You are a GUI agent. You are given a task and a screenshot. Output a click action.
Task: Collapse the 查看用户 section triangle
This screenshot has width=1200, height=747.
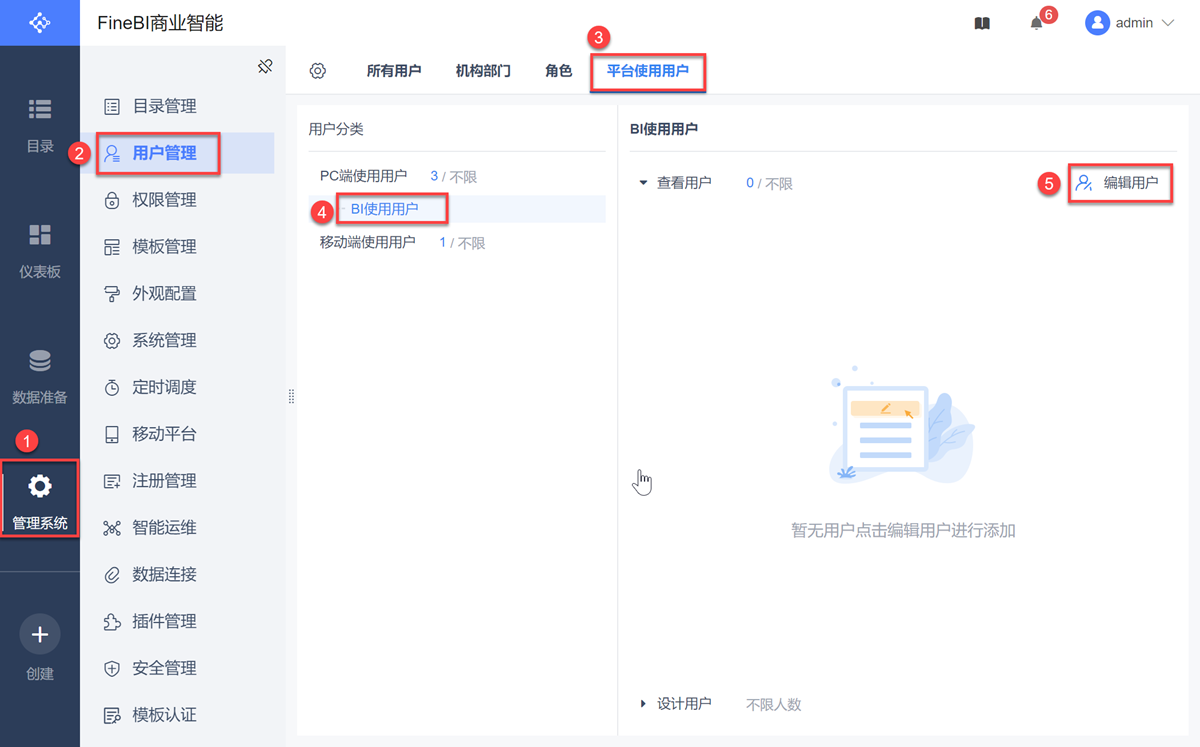coord(643,183)
